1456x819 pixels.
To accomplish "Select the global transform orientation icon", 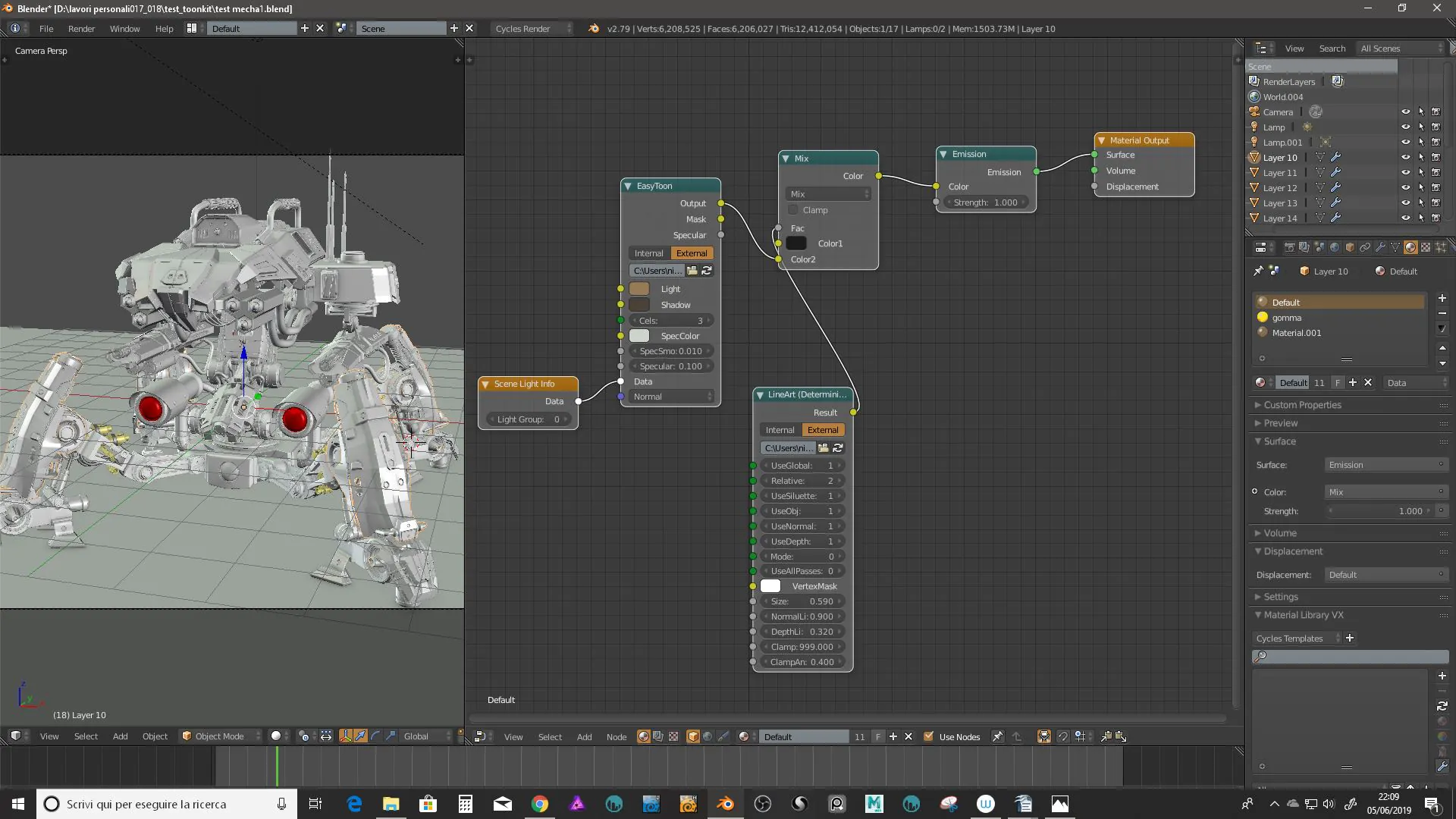I will [x=418, y=736].
